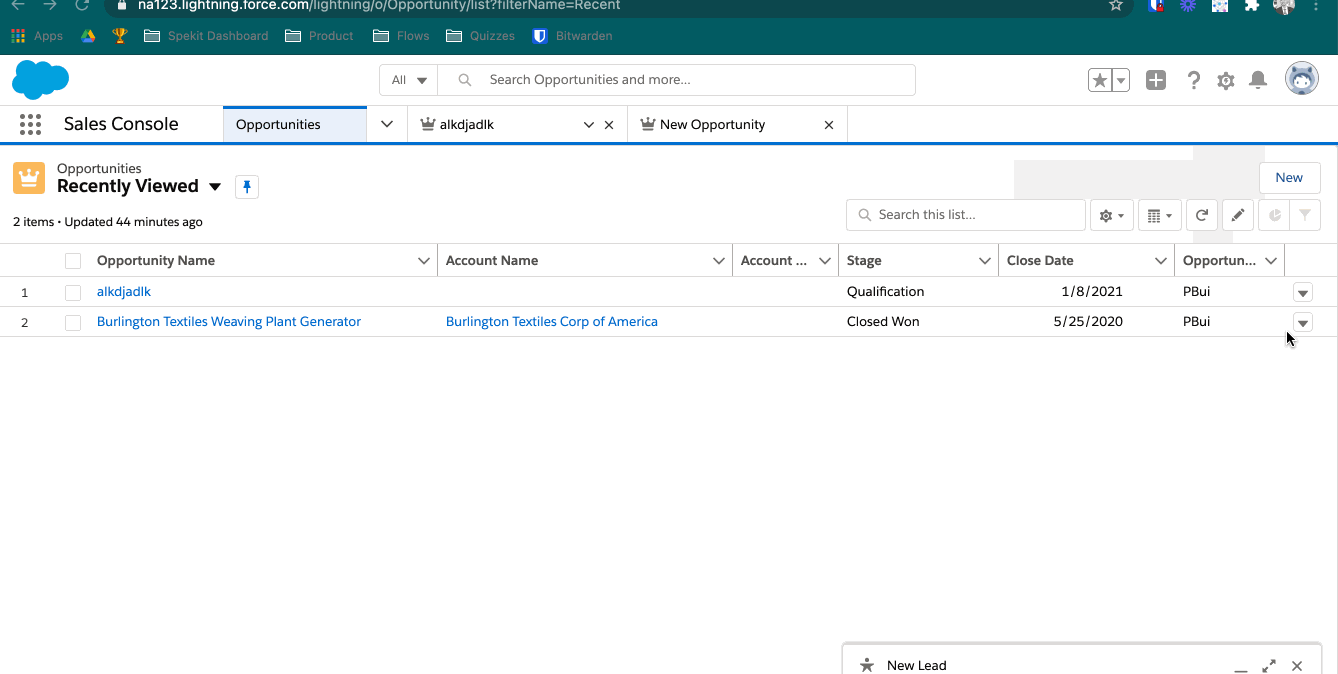Edit list inline with pencil icon
The height and width of the screenshot is (674, 1338).
click(x=1237, y=215)
